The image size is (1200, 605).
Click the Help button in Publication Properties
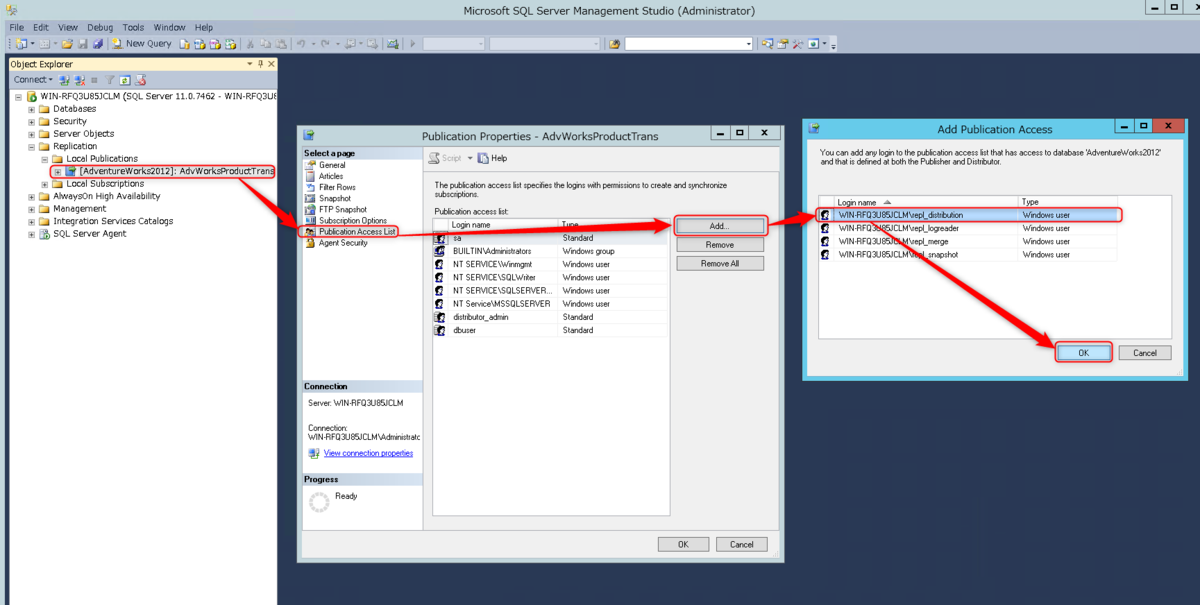[x=492, y=158]
